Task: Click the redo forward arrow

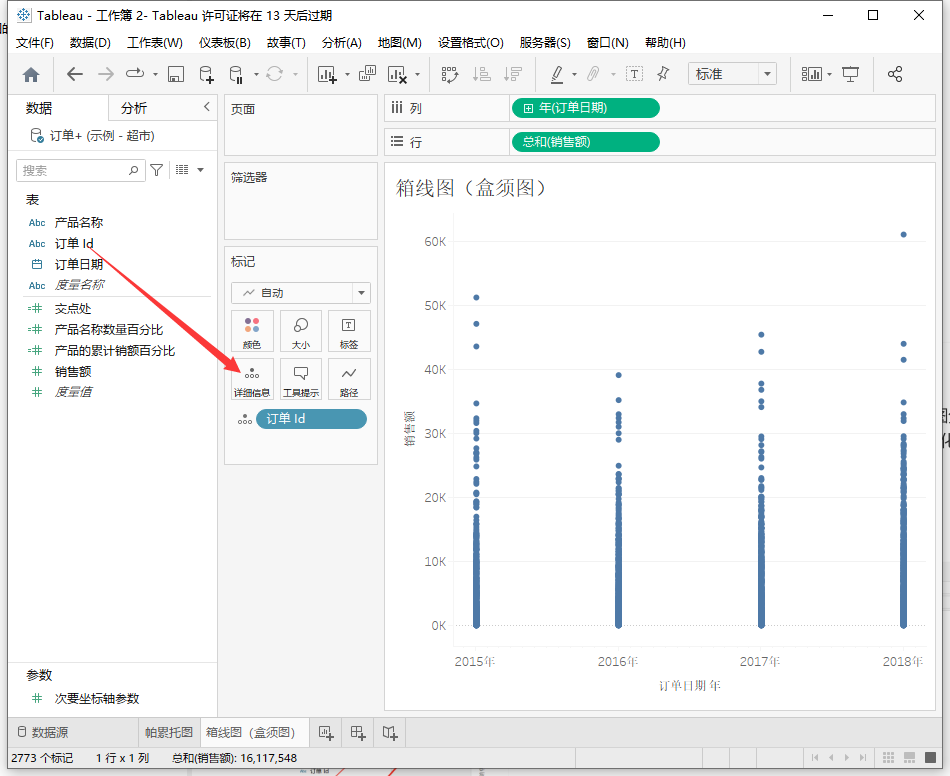Action: point(106,75)
